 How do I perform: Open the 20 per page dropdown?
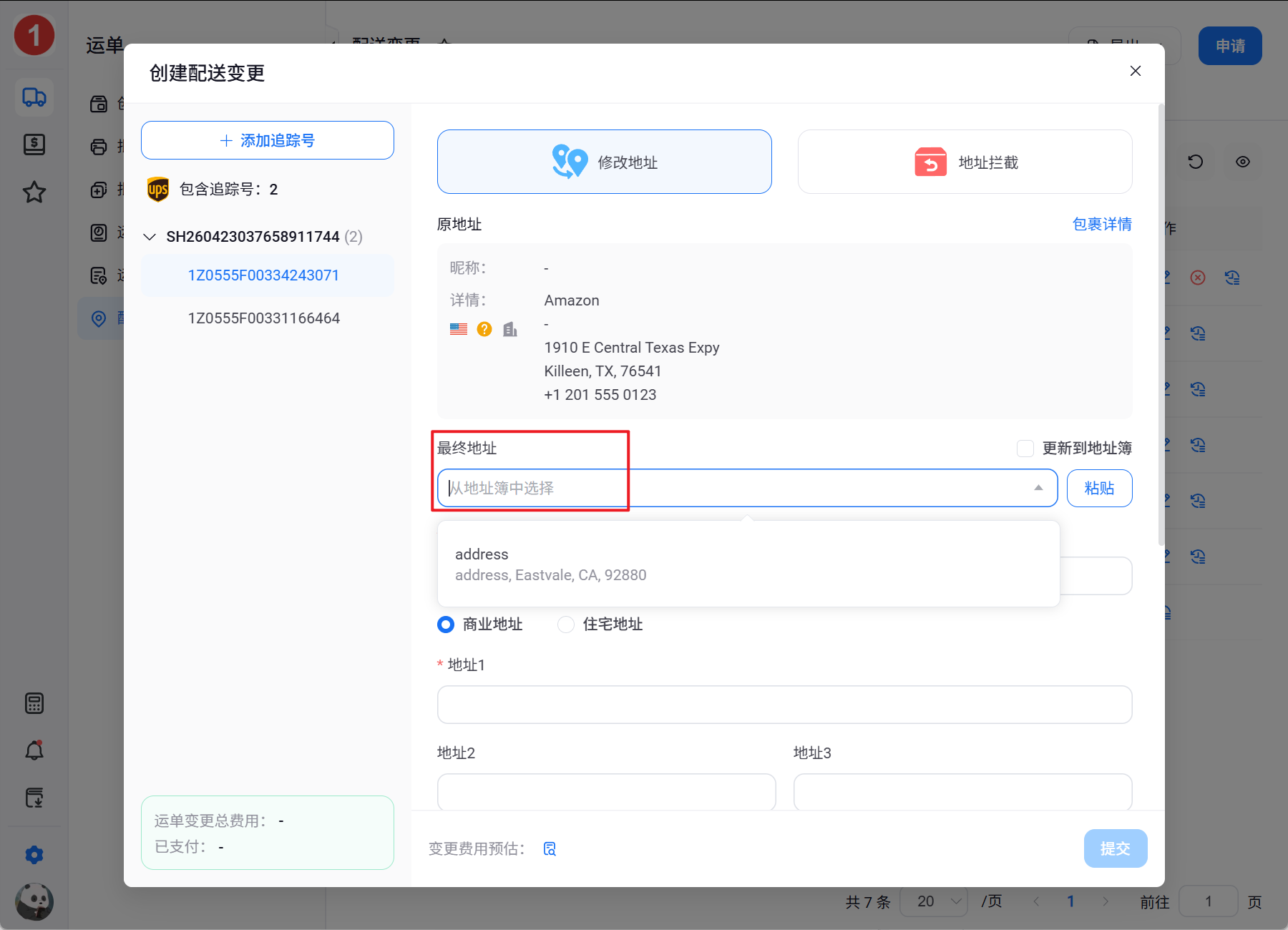[x=933, y=901]
